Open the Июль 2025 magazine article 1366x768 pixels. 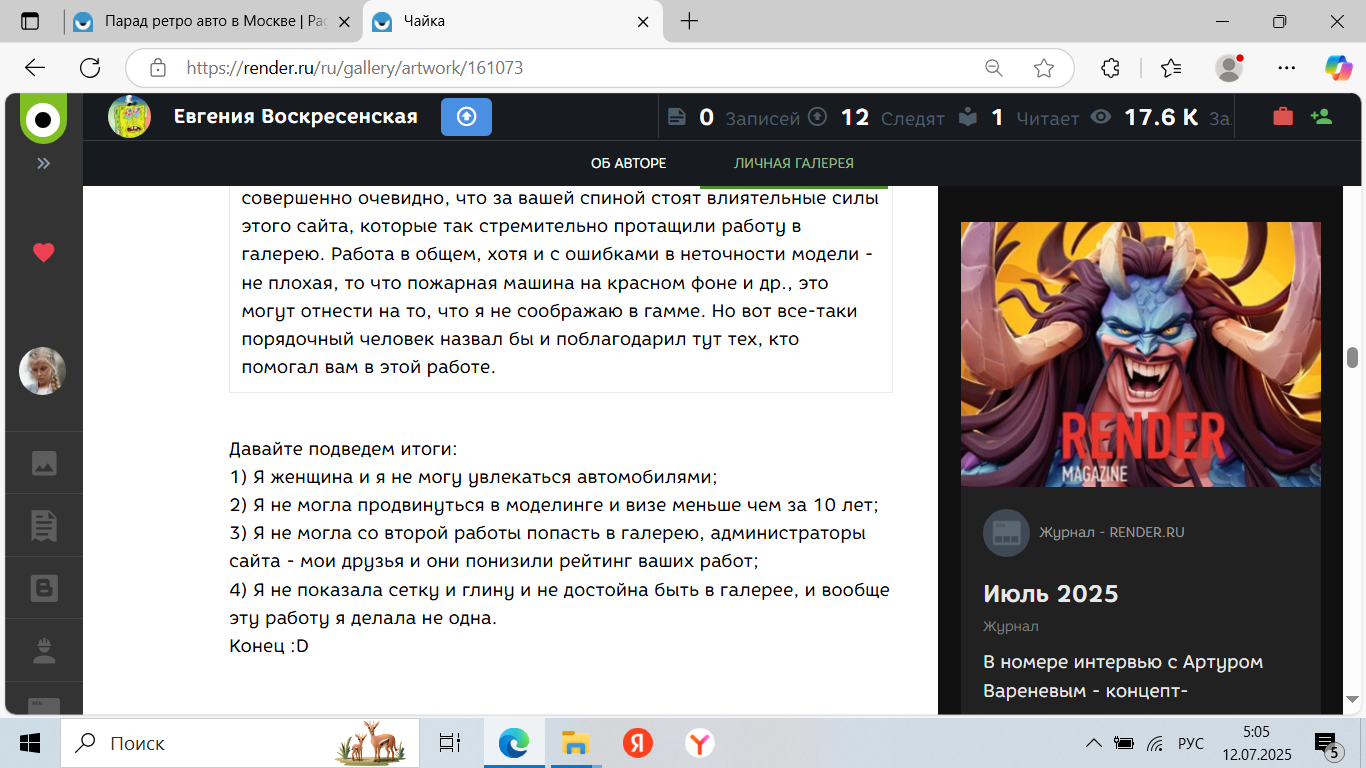[1050, 594]
